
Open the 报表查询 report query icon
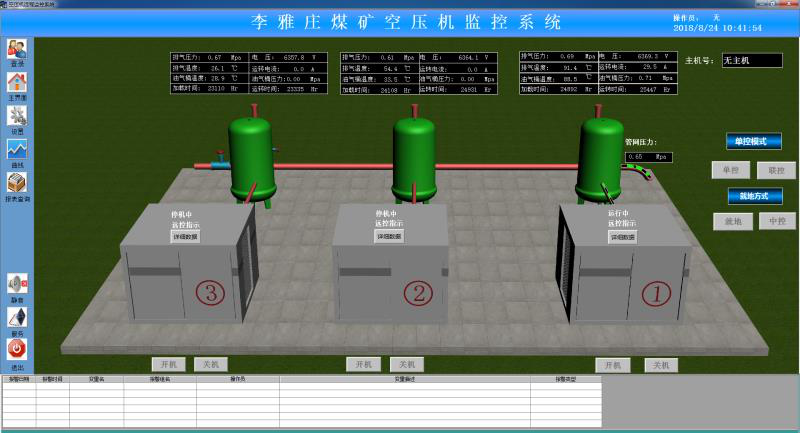(17, 184)
